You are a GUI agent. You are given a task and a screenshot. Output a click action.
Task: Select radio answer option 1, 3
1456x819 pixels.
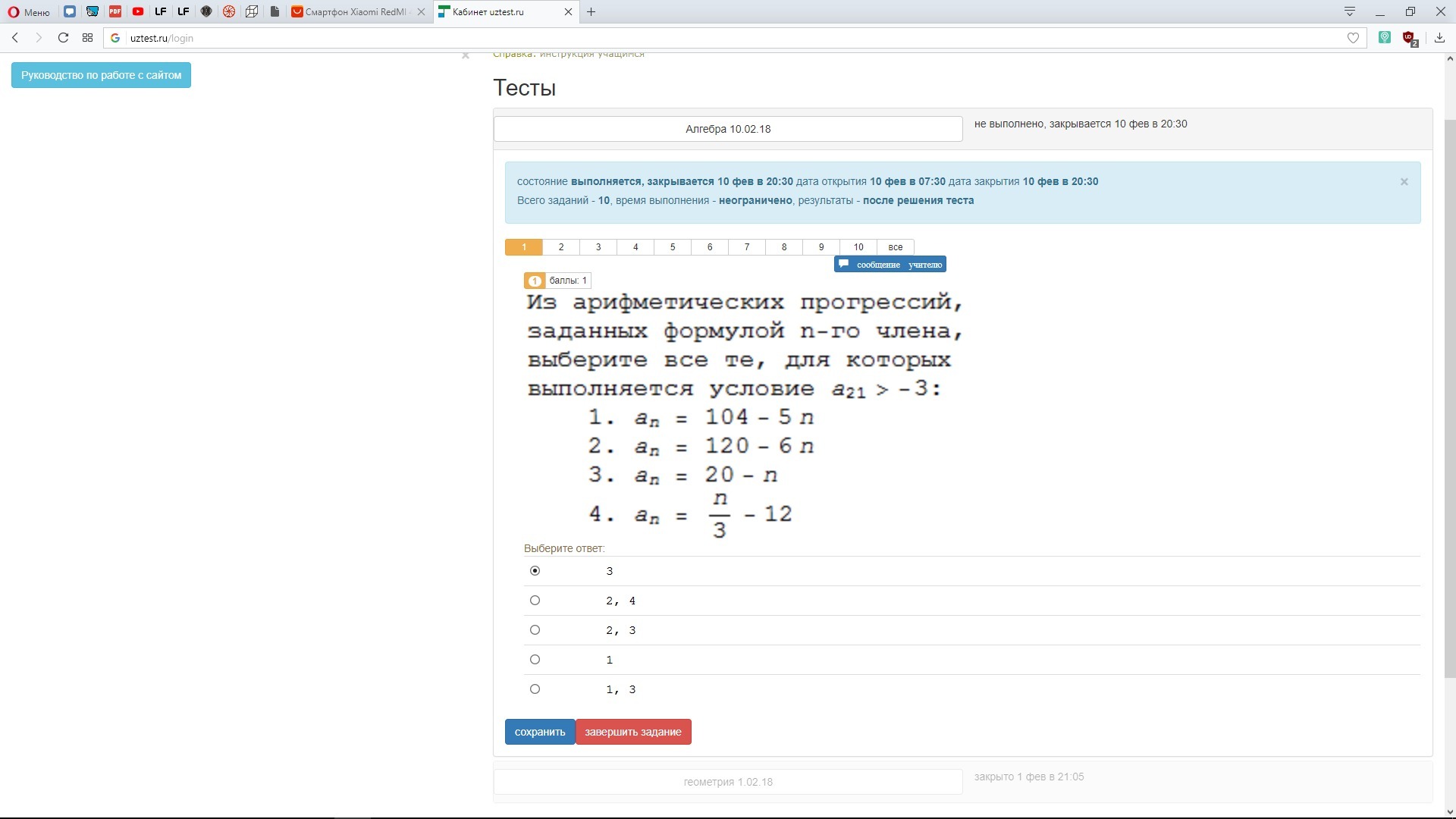[535, 689]
